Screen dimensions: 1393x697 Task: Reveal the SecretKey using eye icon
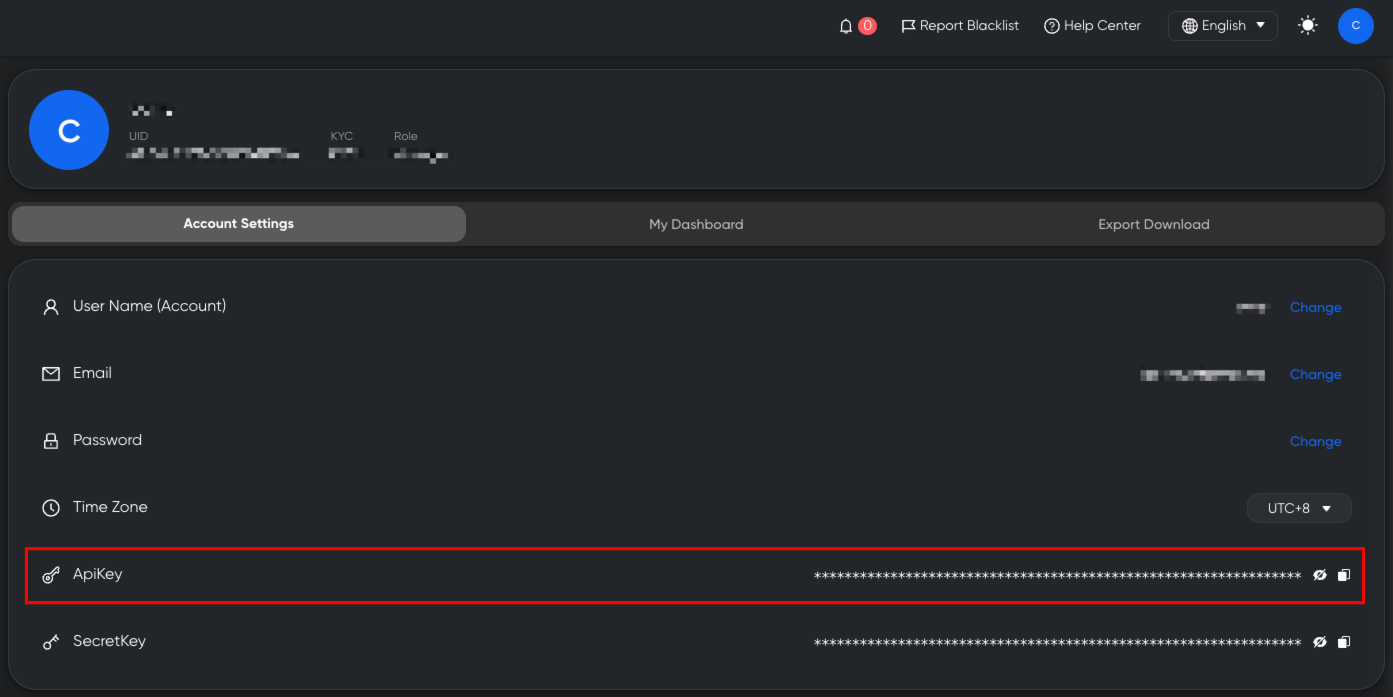pyautogui.click(x=1319, y=642)
